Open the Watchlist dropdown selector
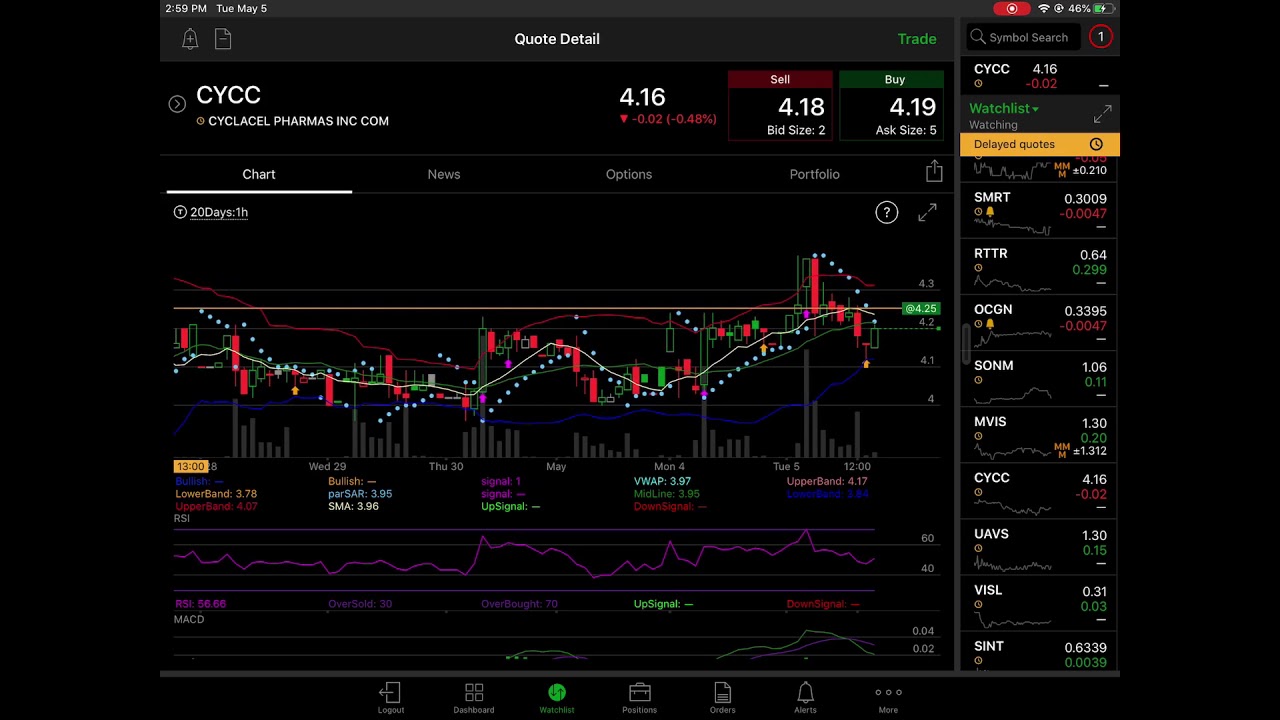Screen dimensions: 1280x720 point(1004,108)
